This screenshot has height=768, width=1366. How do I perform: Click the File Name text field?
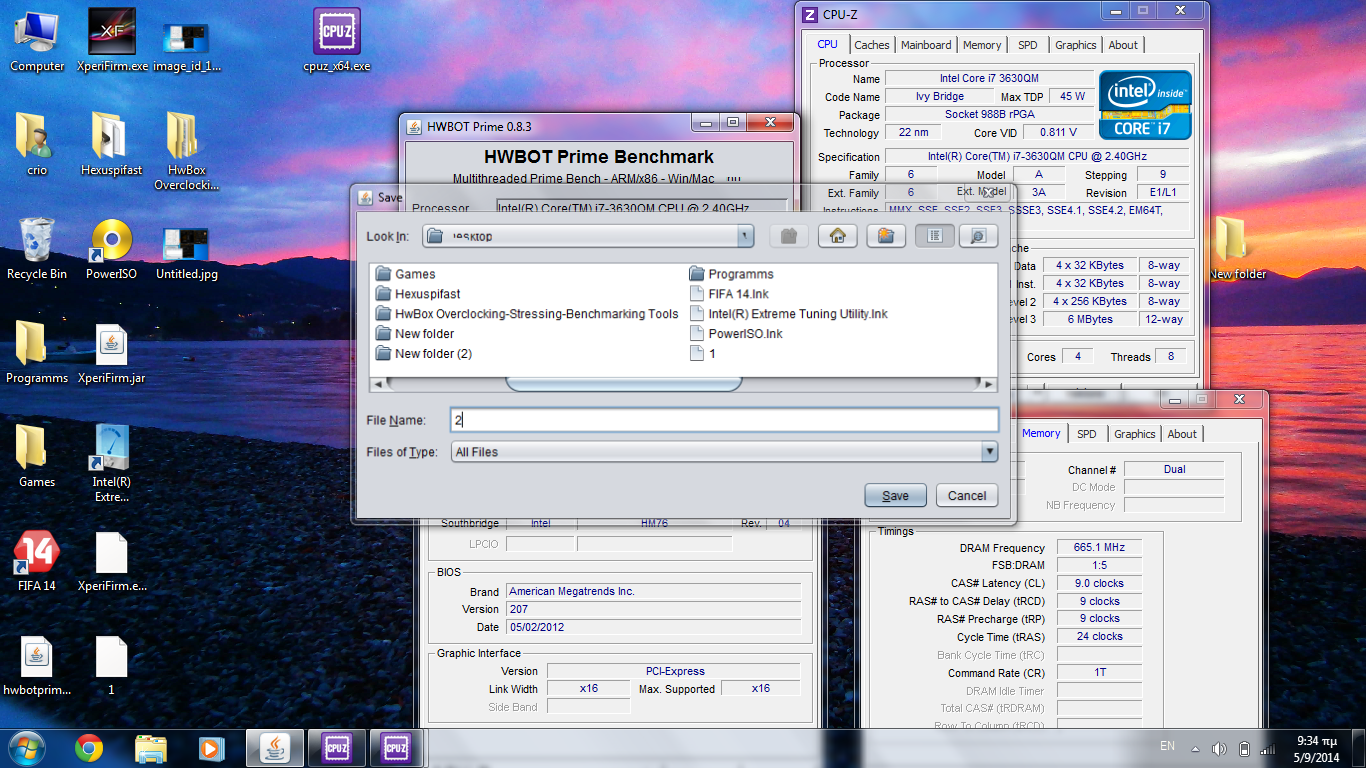tap(725, 420)
